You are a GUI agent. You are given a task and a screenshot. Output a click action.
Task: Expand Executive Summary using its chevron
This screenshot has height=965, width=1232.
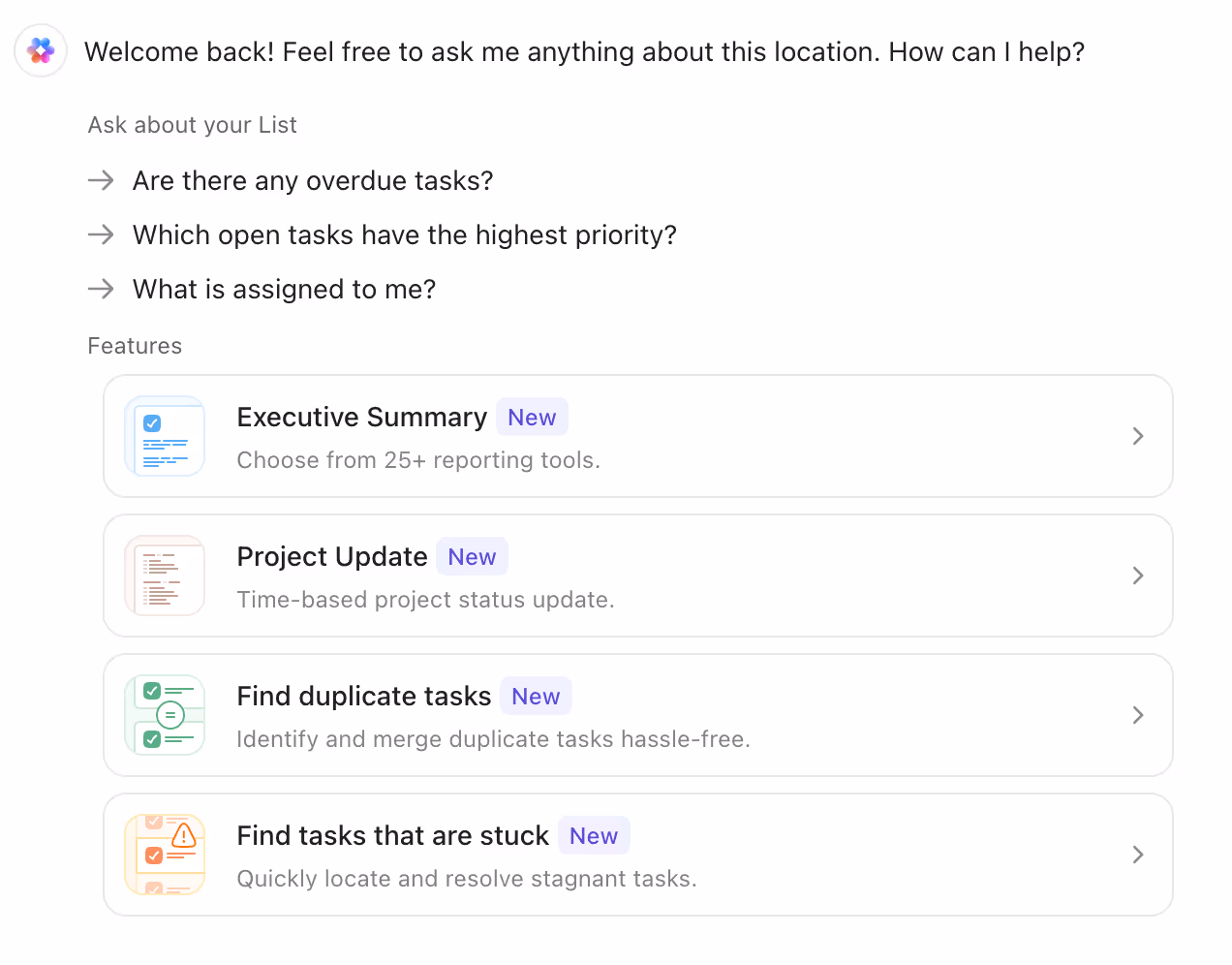[1138, 436]
